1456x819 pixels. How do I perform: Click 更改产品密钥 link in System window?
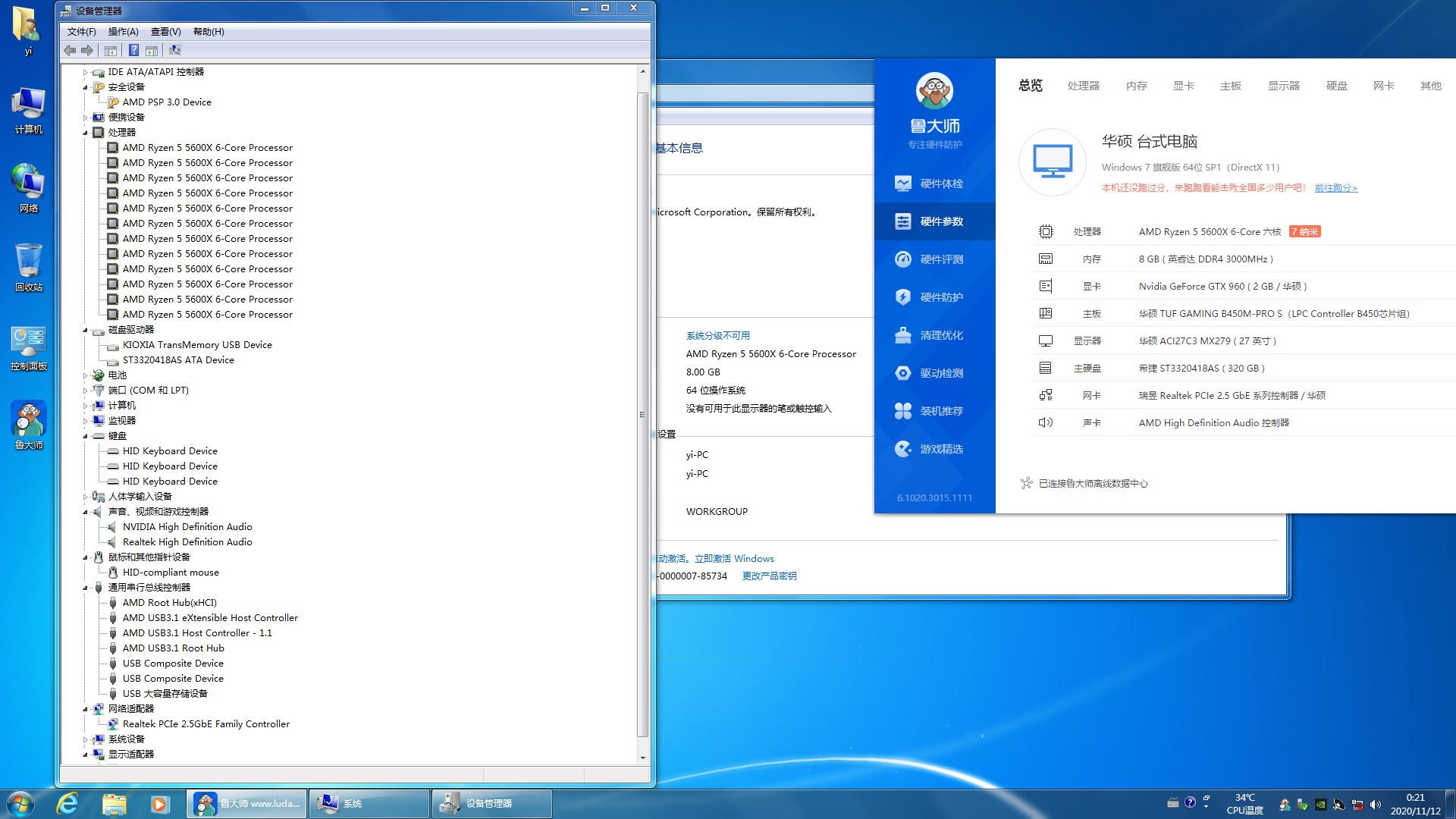[x=769, y=576]
